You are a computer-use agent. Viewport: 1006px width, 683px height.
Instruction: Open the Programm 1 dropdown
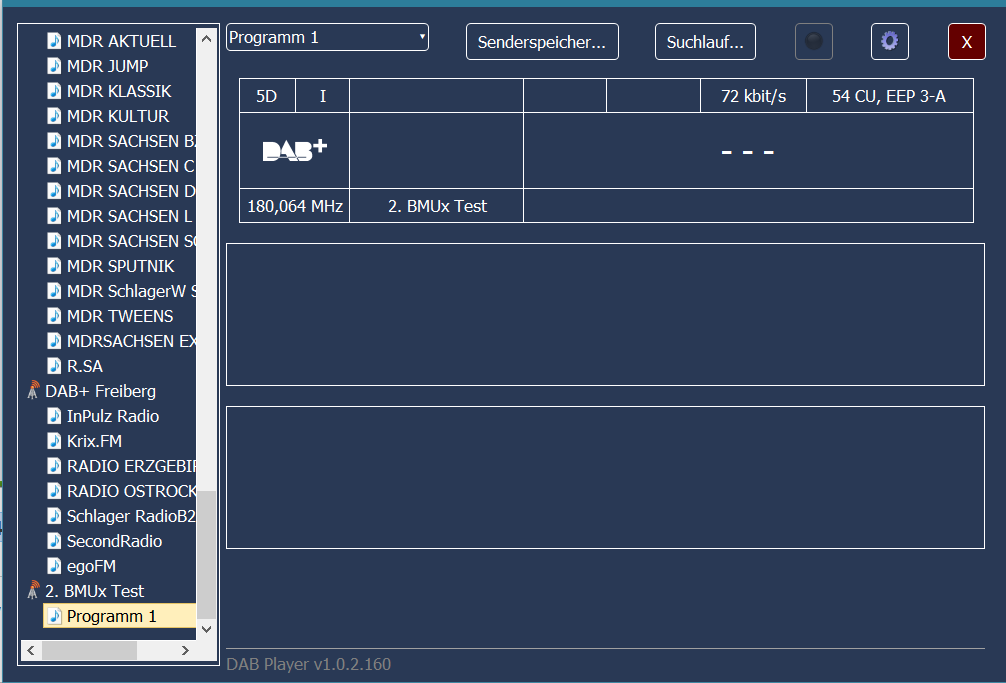[x=327, y=38]
